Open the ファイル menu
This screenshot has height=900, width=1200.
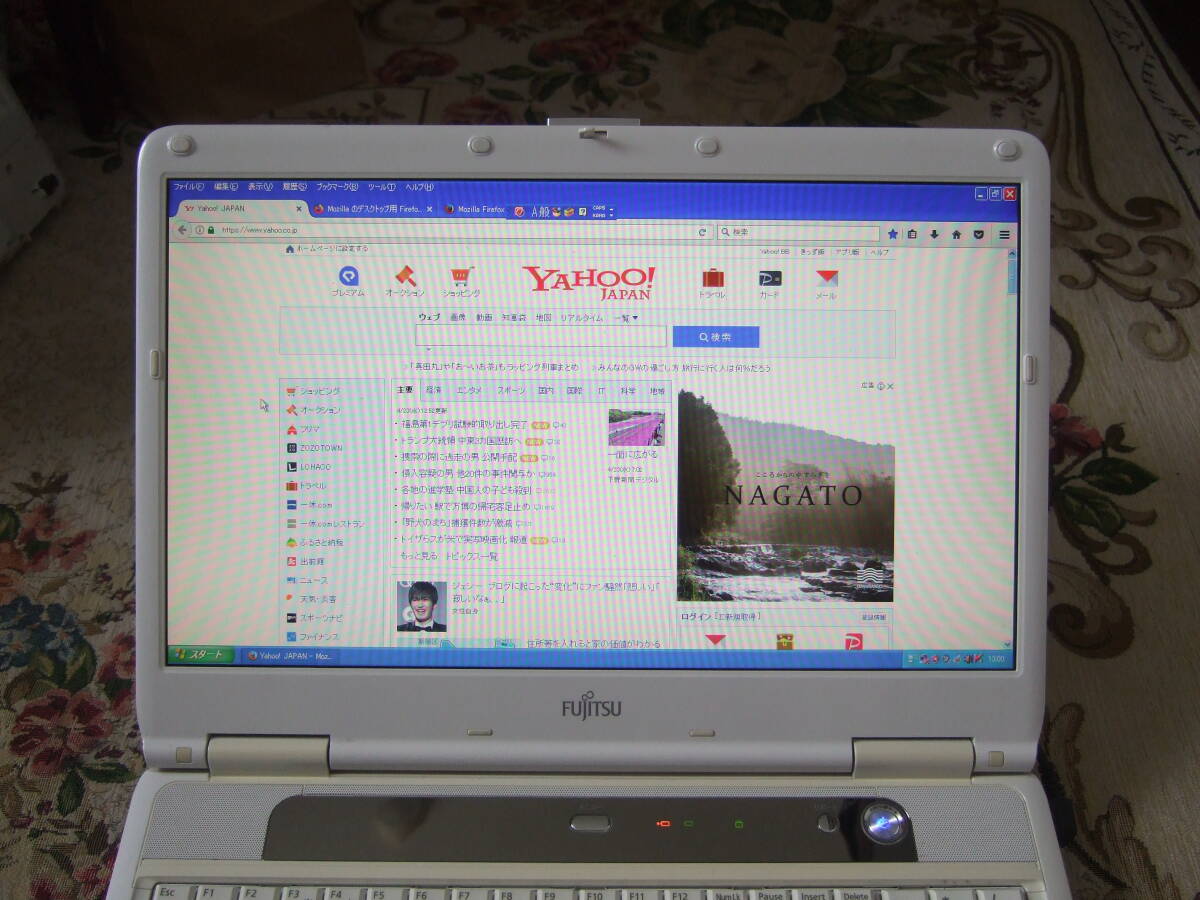tap(188, 187)
